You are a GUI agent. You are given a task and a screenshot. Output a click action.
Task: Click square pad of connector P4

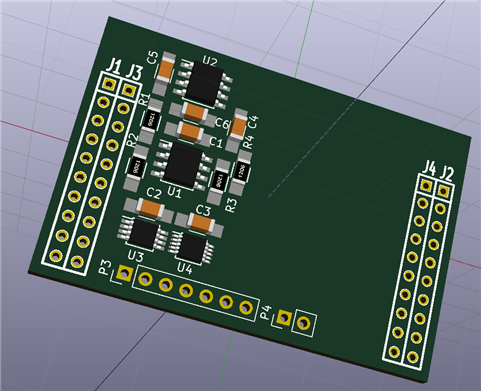pos(284,318)
